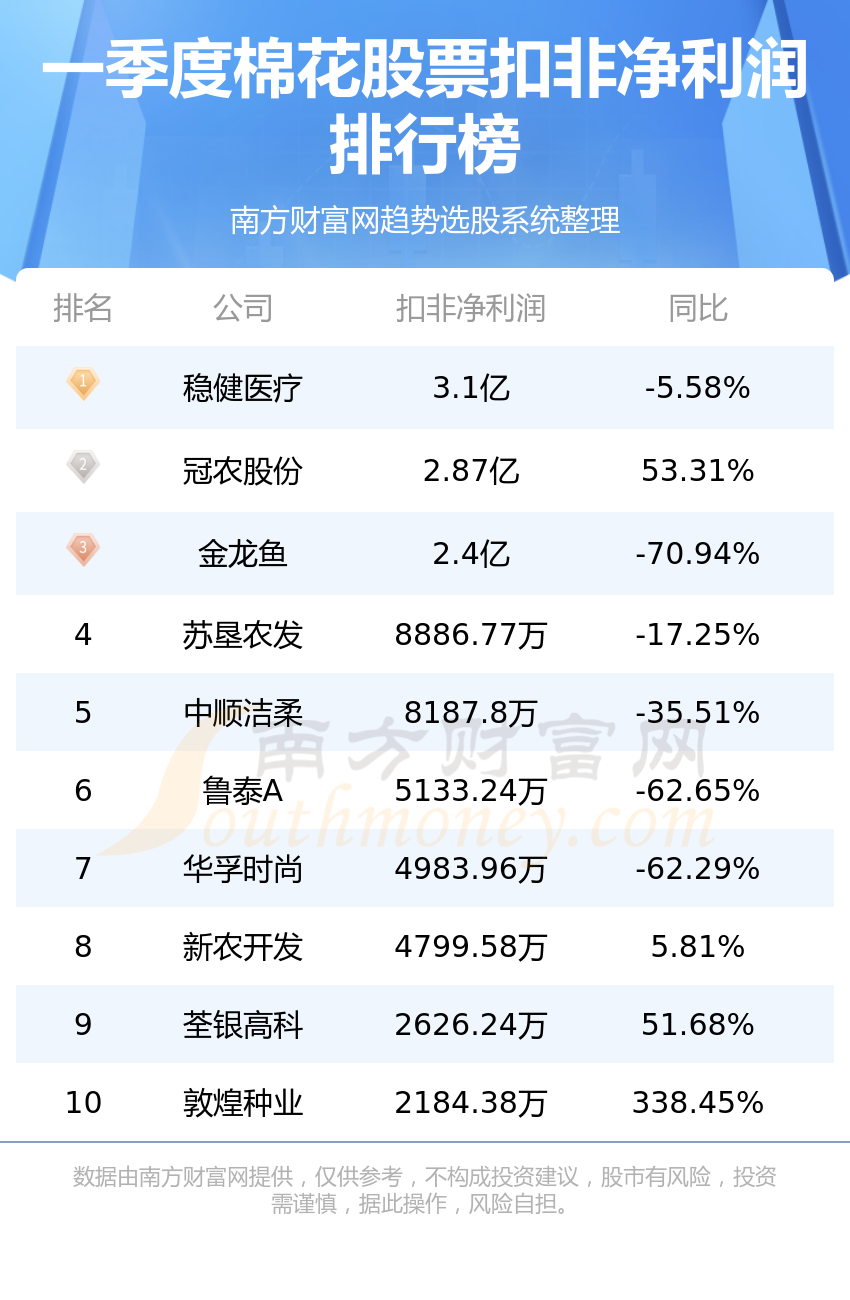Select the 公司 column header
The width and height of the screenshot is (850, 1300).
coord(243,309)
